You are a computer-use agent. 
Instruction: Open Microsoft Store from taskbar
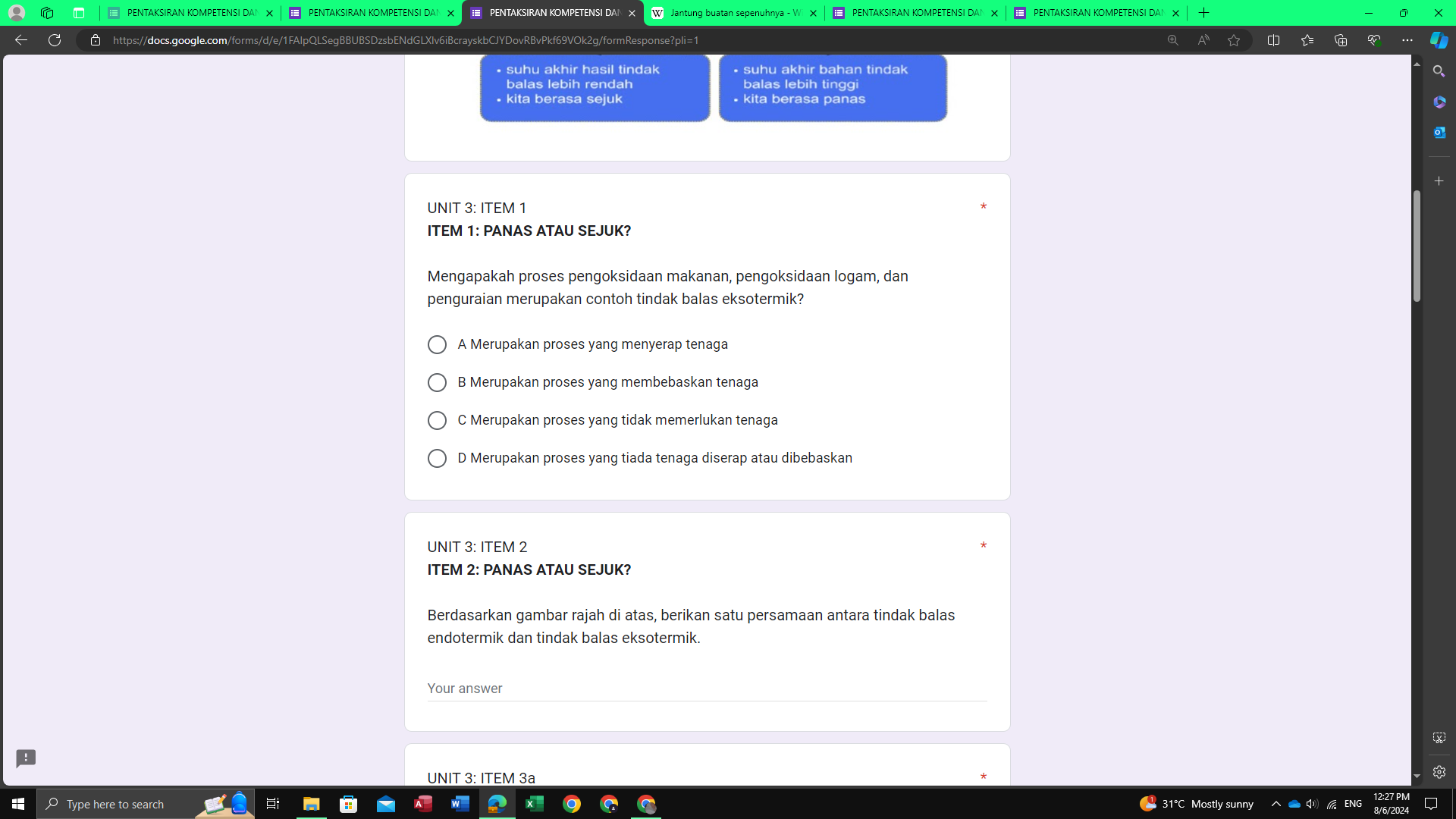coord(348,804)
